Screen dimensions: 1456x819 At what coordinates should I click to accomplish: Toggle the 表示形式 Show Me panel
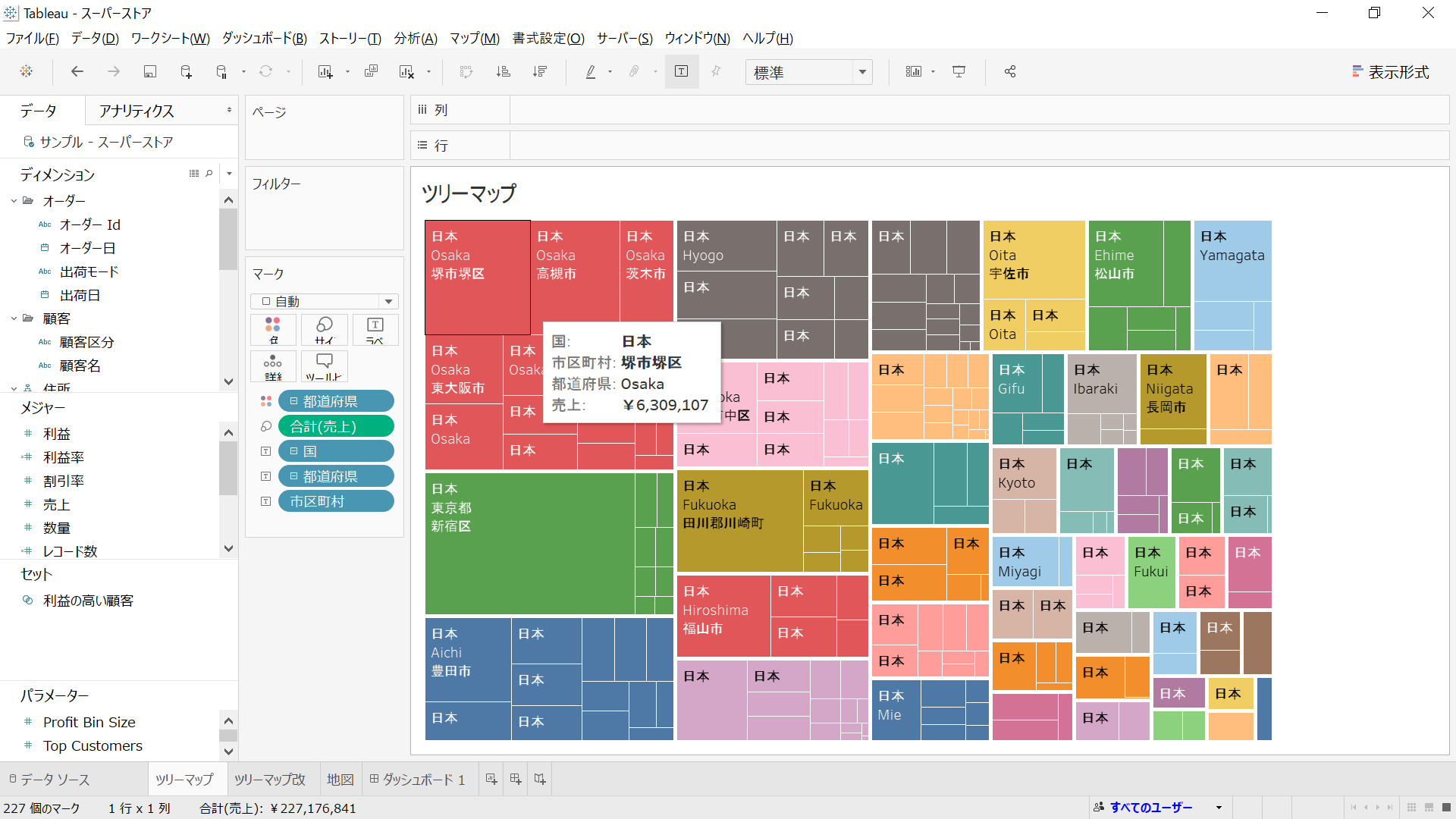tap(1391, 72)
